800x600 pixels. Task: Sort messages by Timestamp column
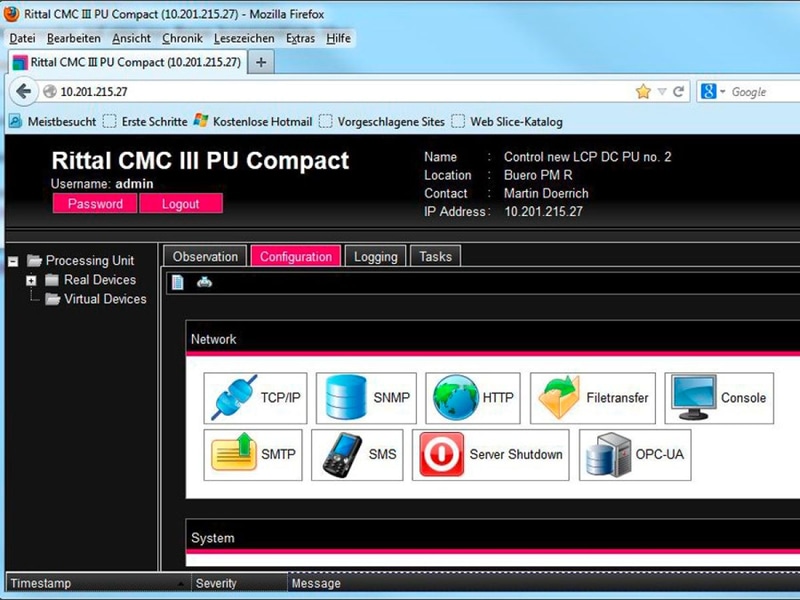(x=97, y=583)
